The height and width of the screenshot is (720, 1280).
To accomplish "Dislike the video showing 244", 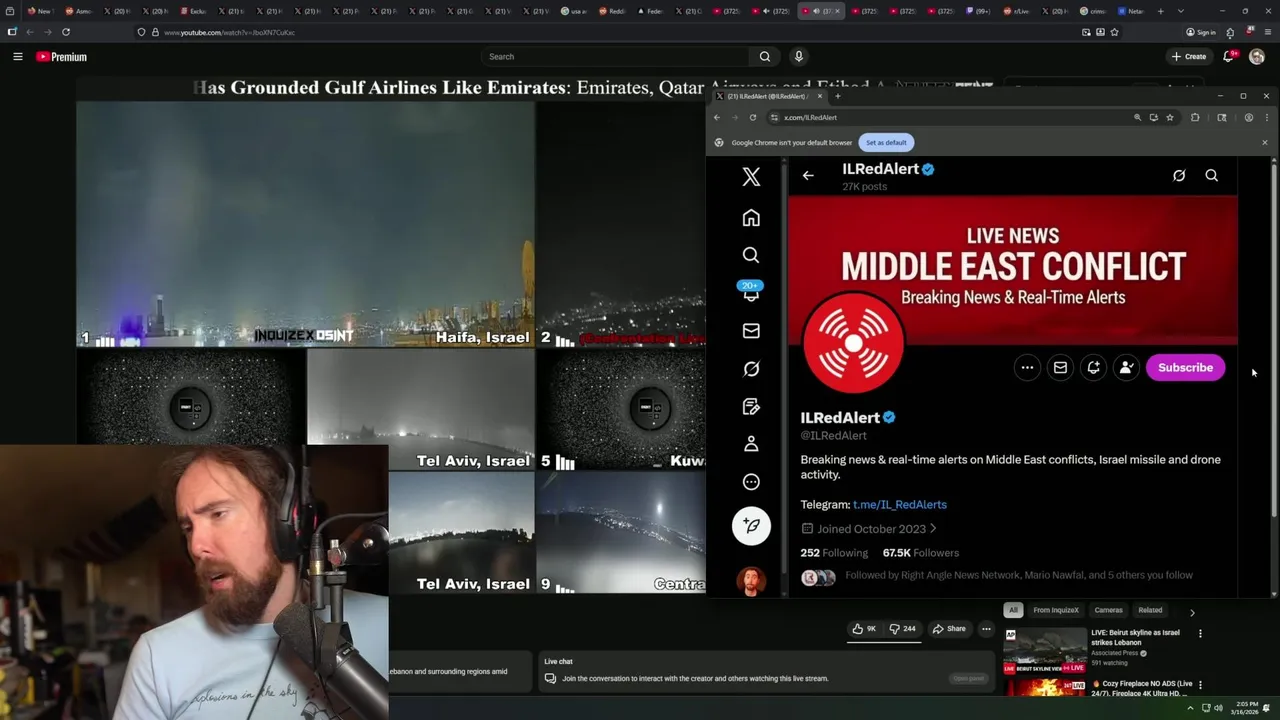I will coord(902,629).
